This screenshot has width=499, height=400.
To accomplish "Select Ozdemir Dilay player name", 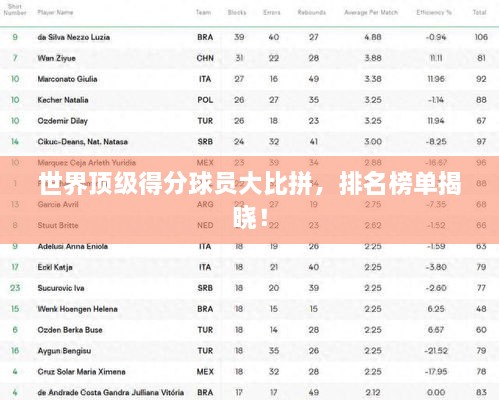I will tap(62, 121).
